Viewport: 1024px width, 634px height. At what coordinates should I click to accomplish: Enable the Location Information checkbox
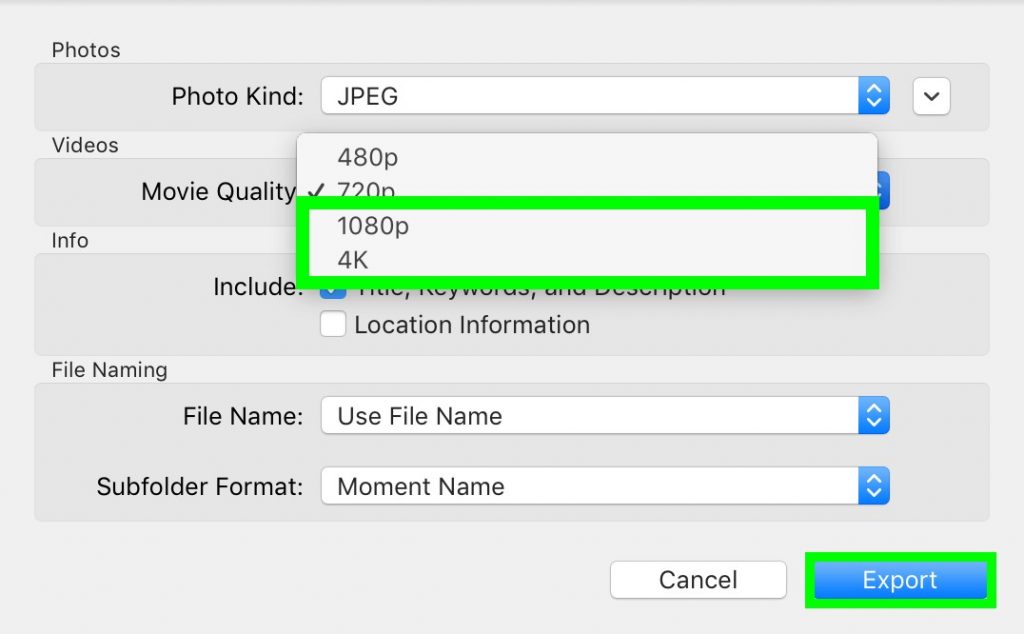333,325
